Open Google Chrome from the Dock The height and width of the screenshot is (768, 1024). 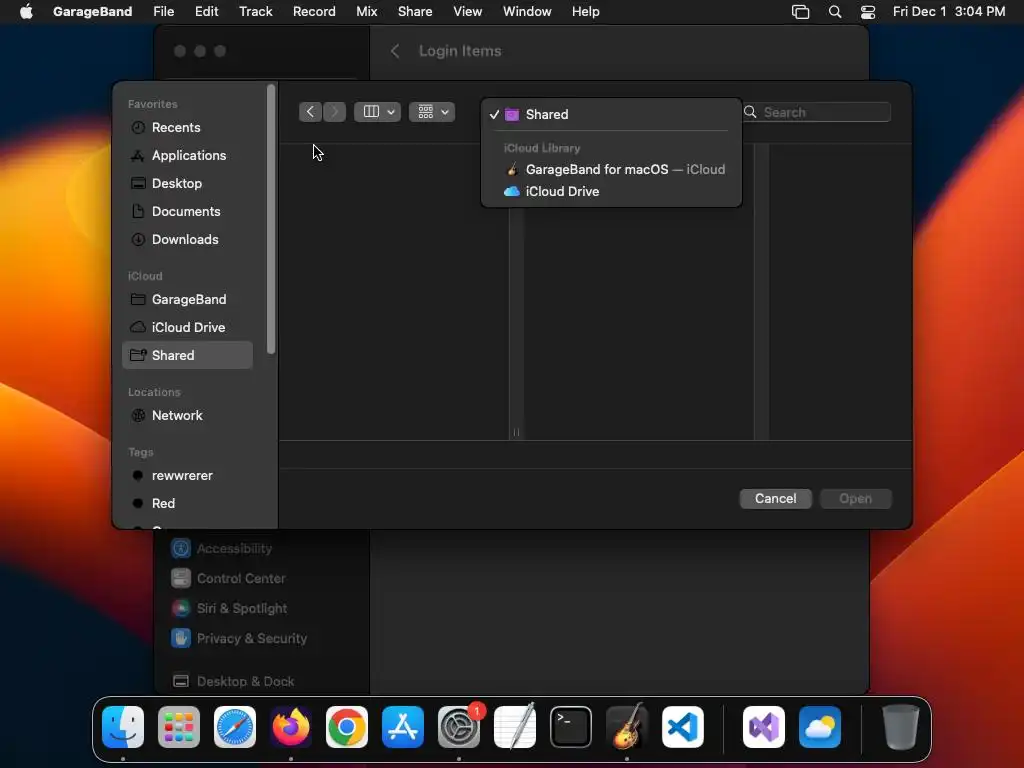coord(347,727)
